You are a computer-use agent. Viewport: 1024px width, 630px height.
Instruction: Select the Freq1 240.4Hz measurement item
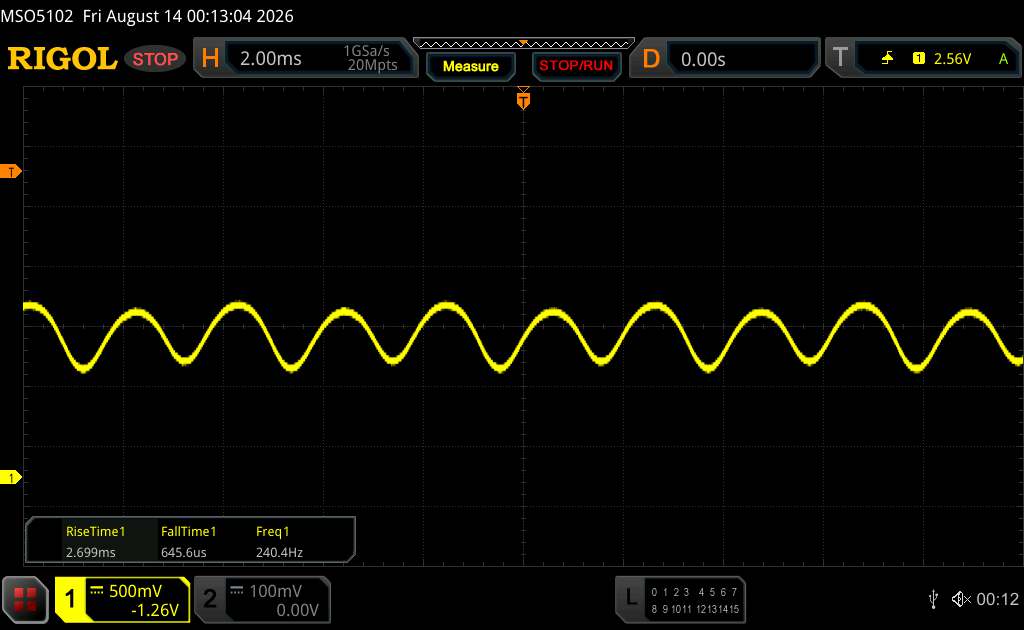(280, 542)
